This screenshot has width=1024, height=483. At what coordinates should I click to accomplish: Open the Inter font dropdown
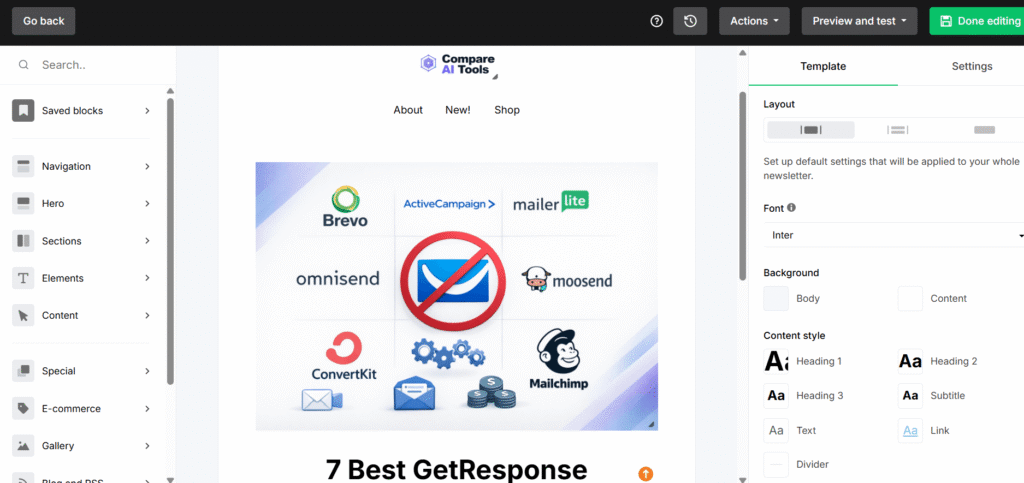[893, 235]
